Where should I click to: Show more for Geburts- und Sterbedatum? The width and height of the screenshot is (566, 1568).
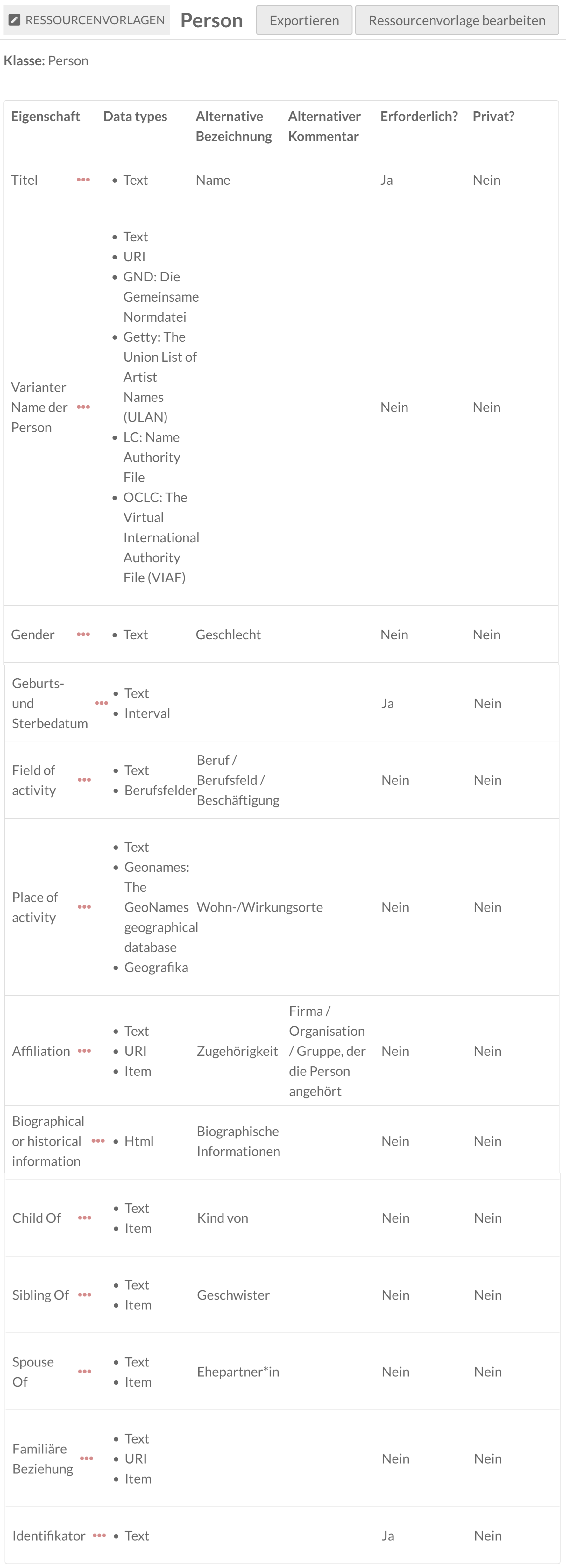coord(102,703)
